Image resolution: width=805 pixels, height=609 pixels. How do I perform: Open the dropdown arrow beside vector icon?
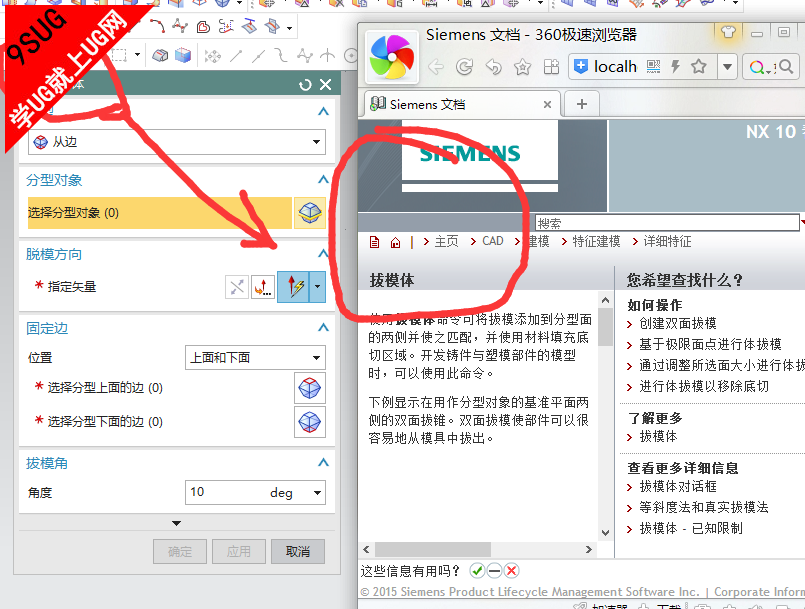coord(318,287)
